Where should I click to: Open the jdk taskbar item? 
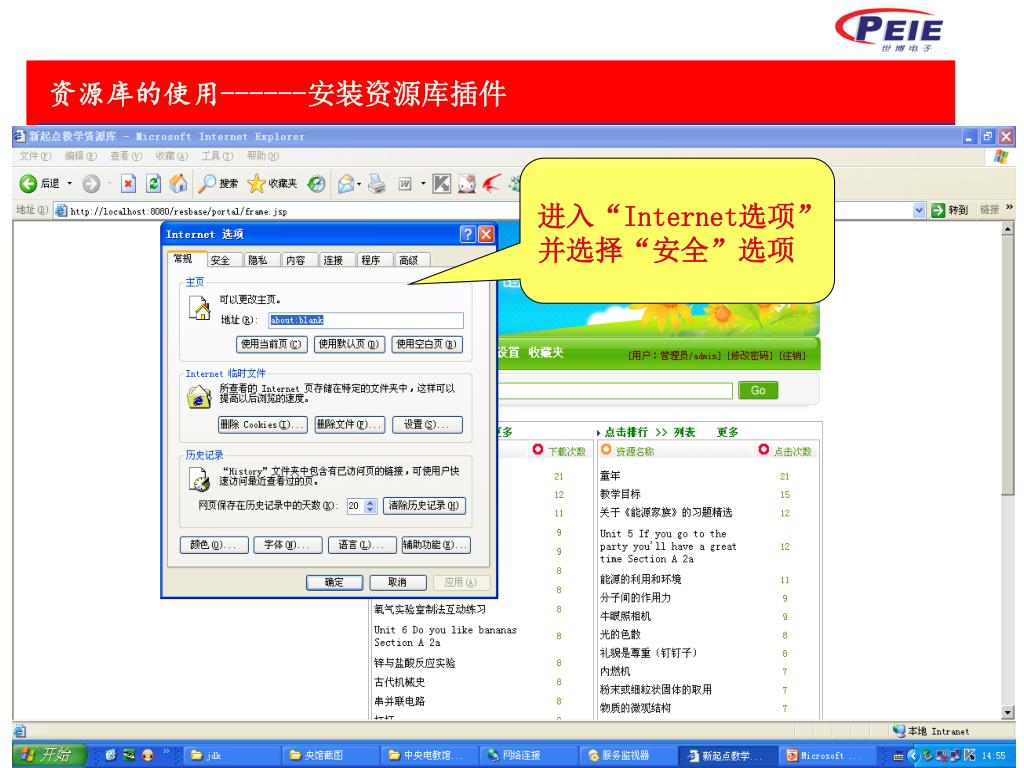232,756
